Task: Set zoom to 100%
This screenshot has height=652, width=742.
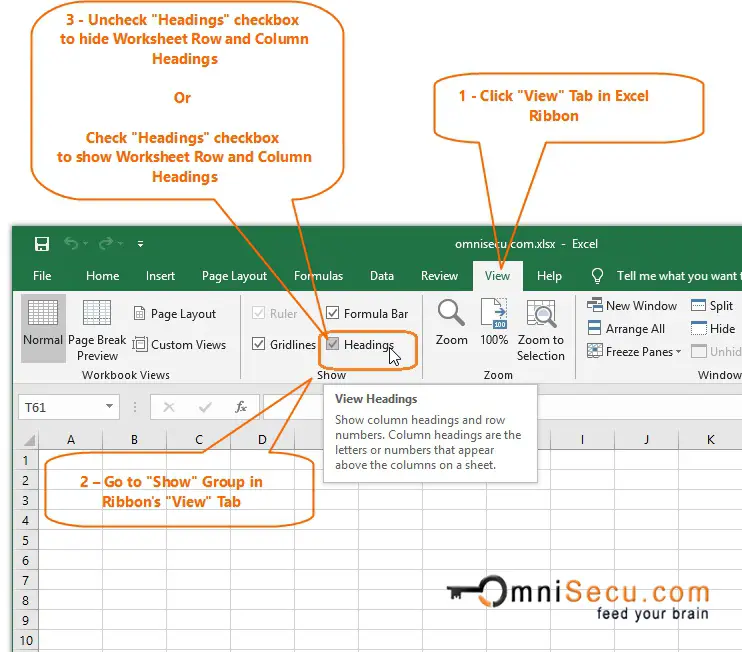Action: [494, 322]
